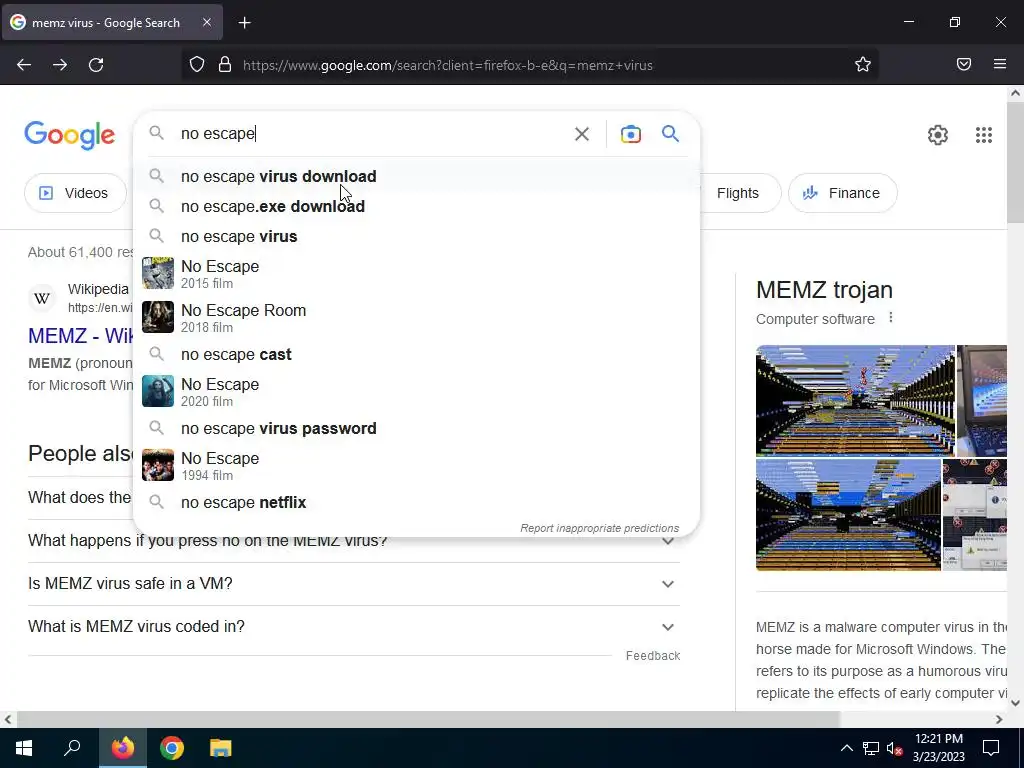1024x768 pixels.
Task: Reload the page with the refresh icon
Action: coord(96,65)
